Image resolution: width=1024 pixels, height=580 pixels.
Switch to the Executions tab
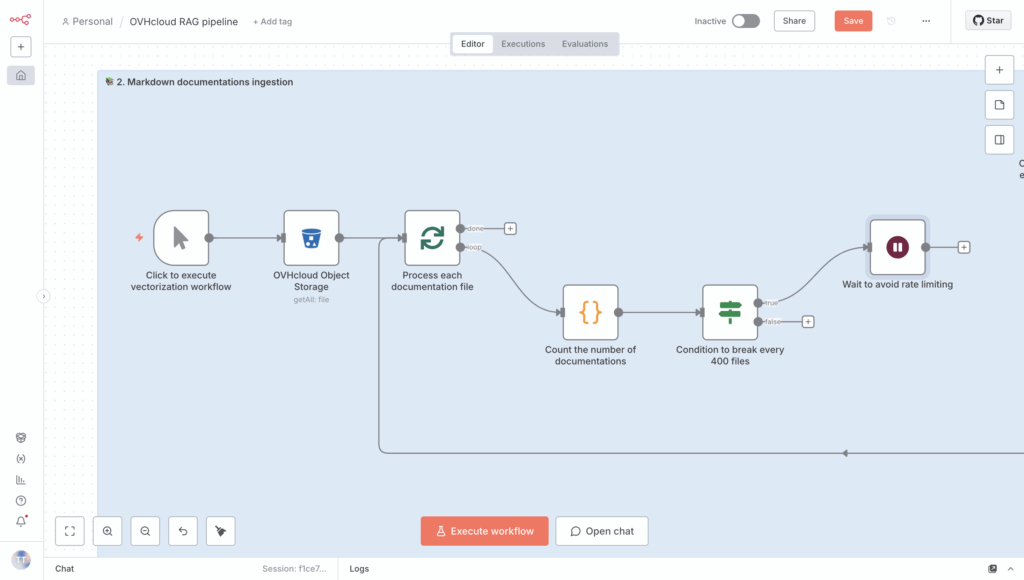coord(523,44)
